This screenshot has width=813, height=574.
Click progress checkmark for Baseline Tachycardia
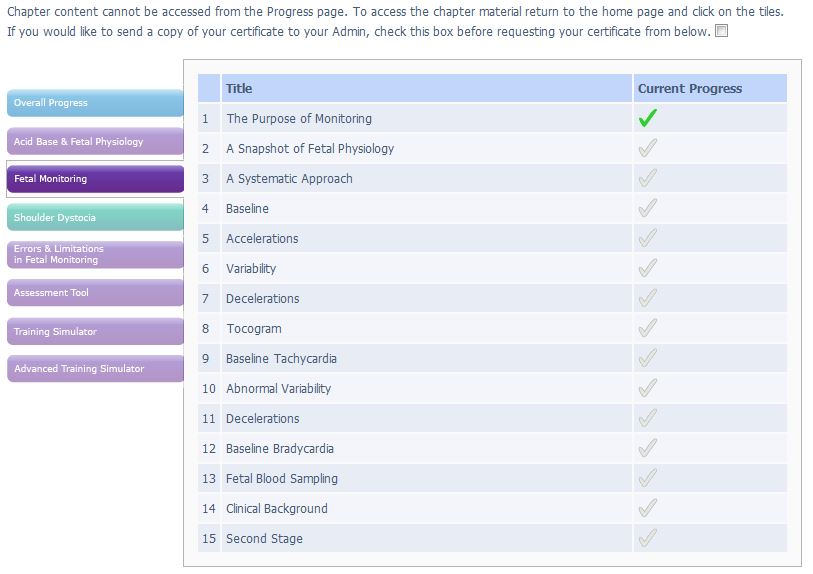(647, 358)
